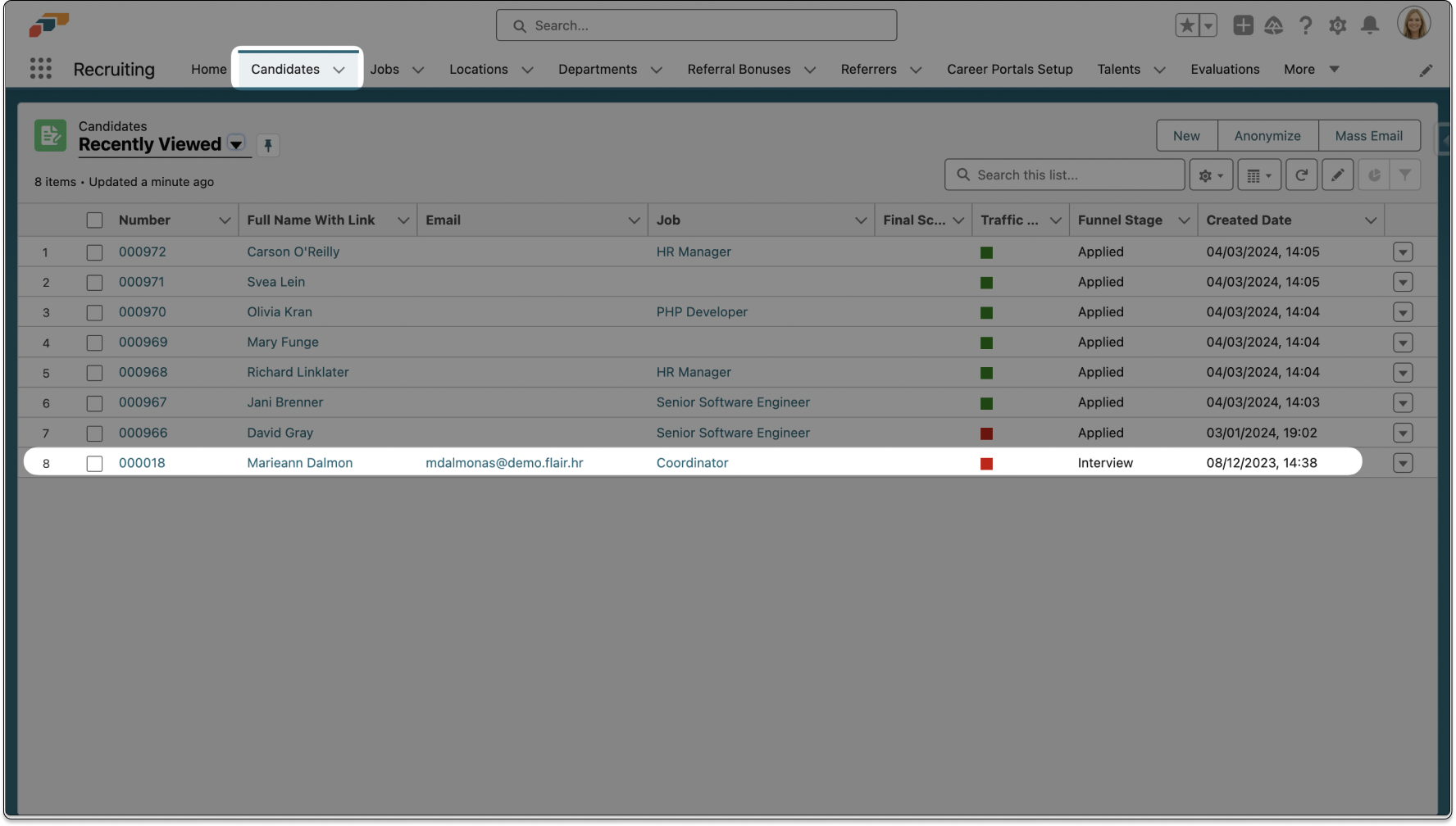Check the box for candidate 000972
This screenshot has height=826, width=1456.
(94, 252)
